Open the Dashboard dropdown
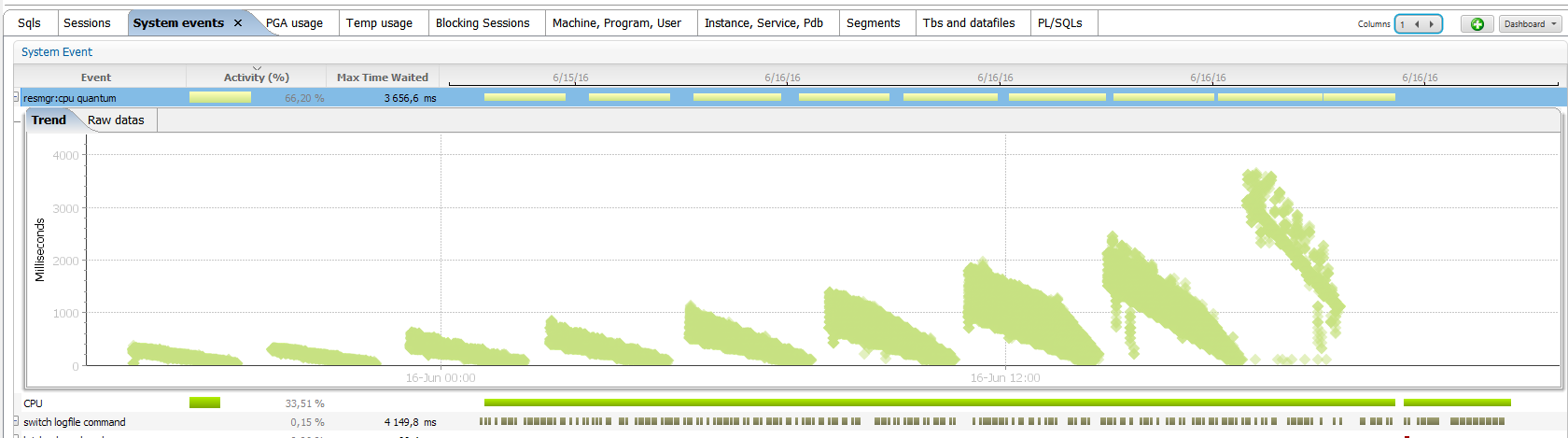The width and height of the screenshot is (1568, 438). tap(1531, 24)
